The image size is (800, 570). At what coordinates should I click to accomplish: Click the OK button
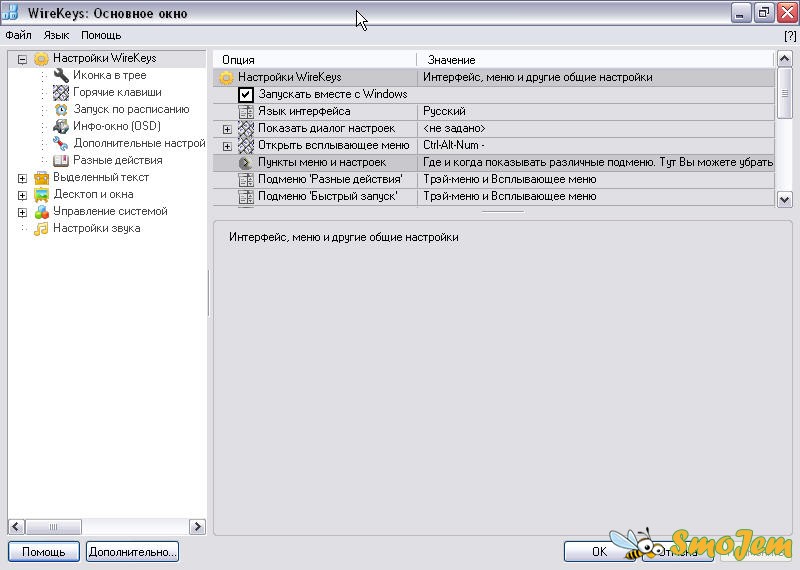point(600,552)
